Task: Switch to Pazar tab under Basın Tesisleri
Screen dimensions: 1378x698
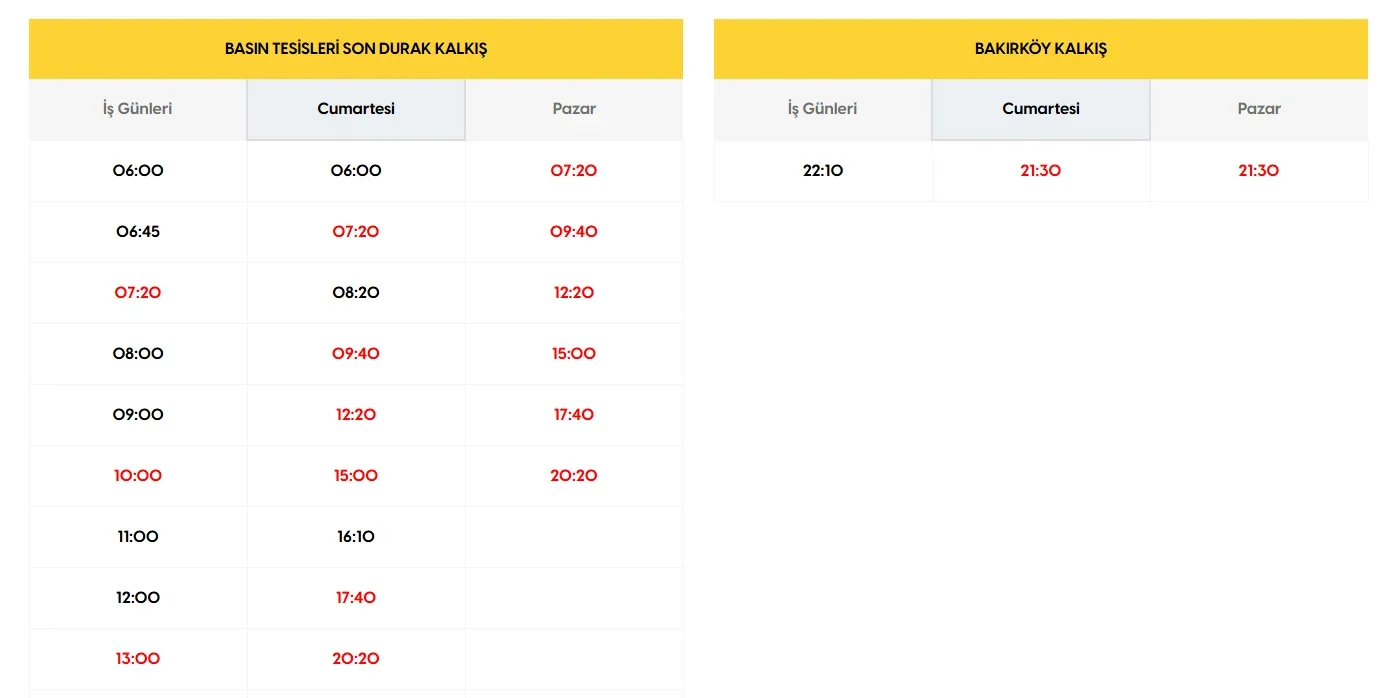Action: [574, 109]
